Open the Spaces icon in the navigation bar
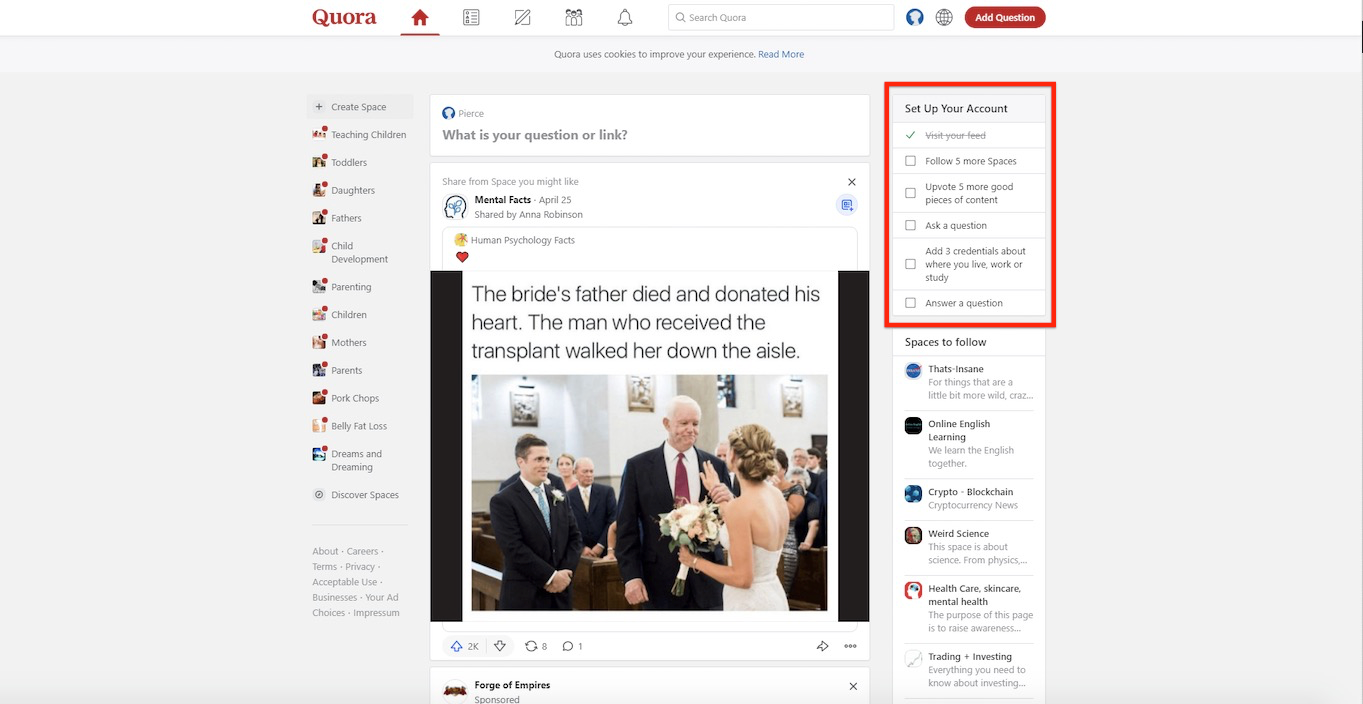This screenshot has height=704, width=1363. point(573,17)
